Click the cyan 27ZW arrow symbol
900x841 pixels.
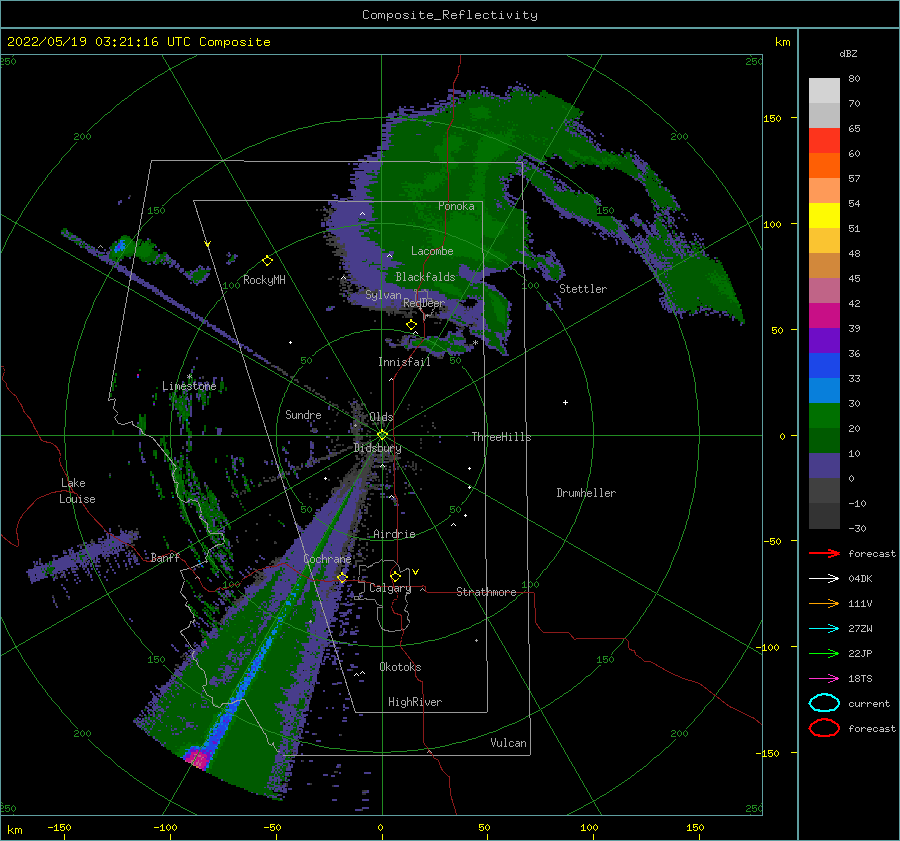[x=824, y=629]
